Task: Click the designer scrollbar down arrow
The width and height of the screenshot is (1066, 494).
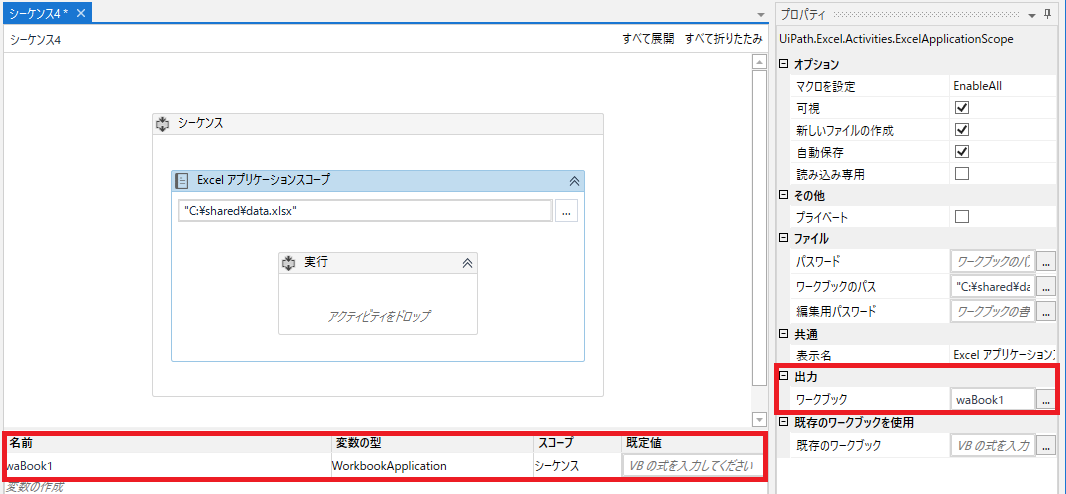Action: (759, 419)
